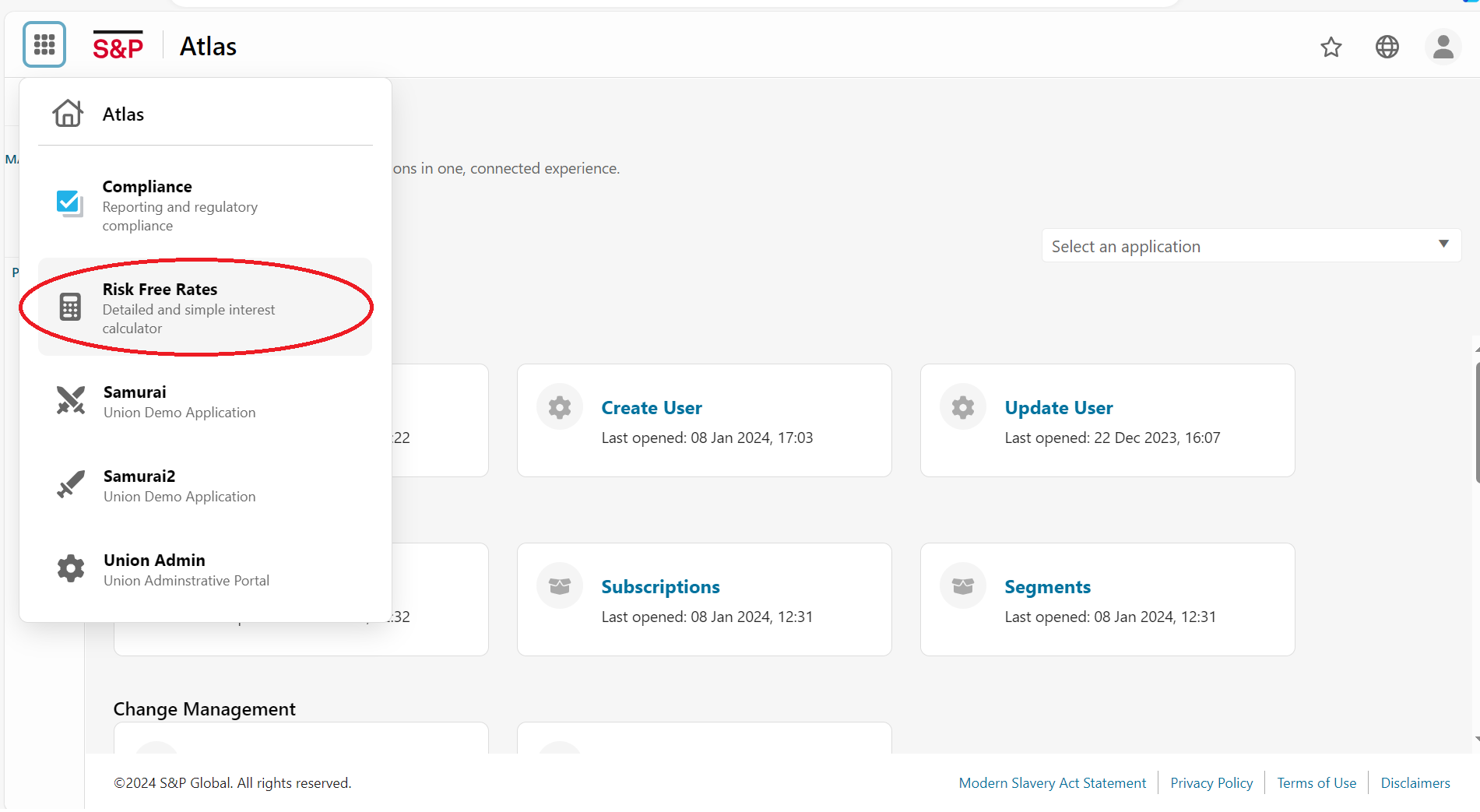Click the box icon on Segments card
This screenshot has width=1480, height=812.
[x=963, y=586]
